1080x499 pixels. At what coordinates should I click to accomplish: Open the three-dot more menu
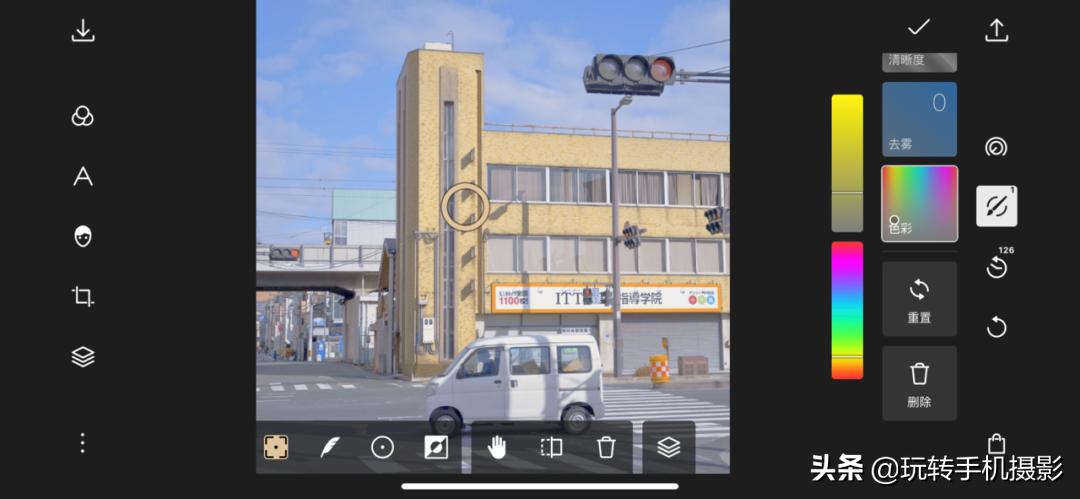[x=83, y=442]
